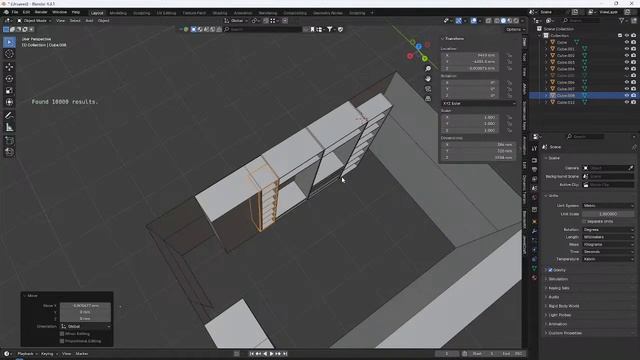
Task: Toggle the Gravity checkbox
Action: 550,270
